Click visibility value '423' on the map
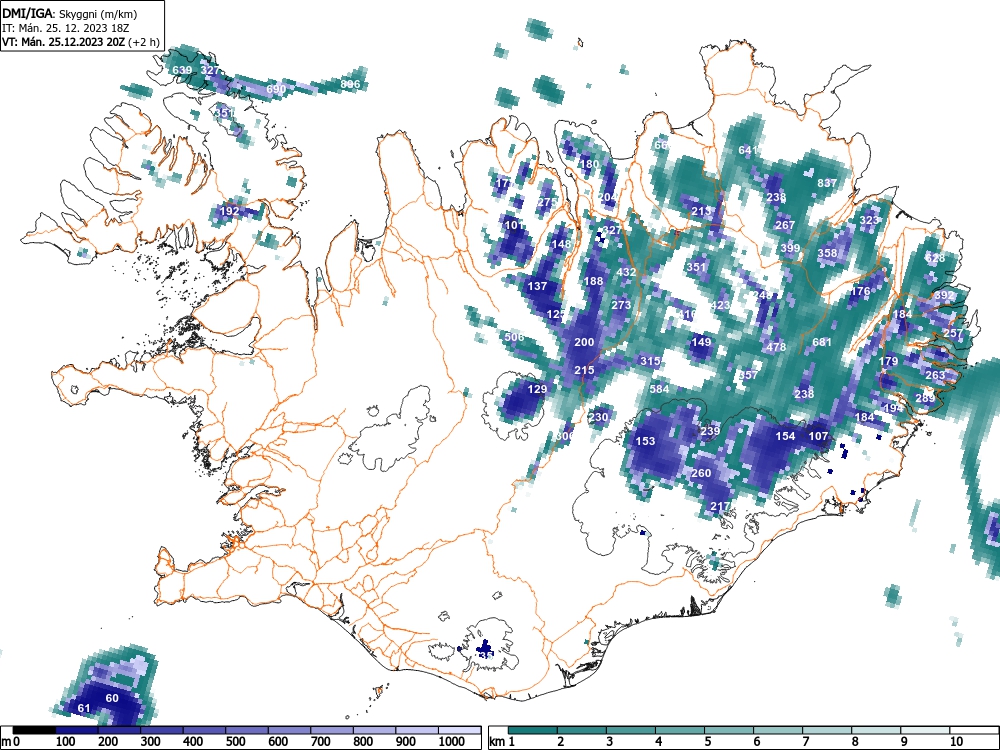This screenshot has height=750, width=1000. tap(720, 305)
